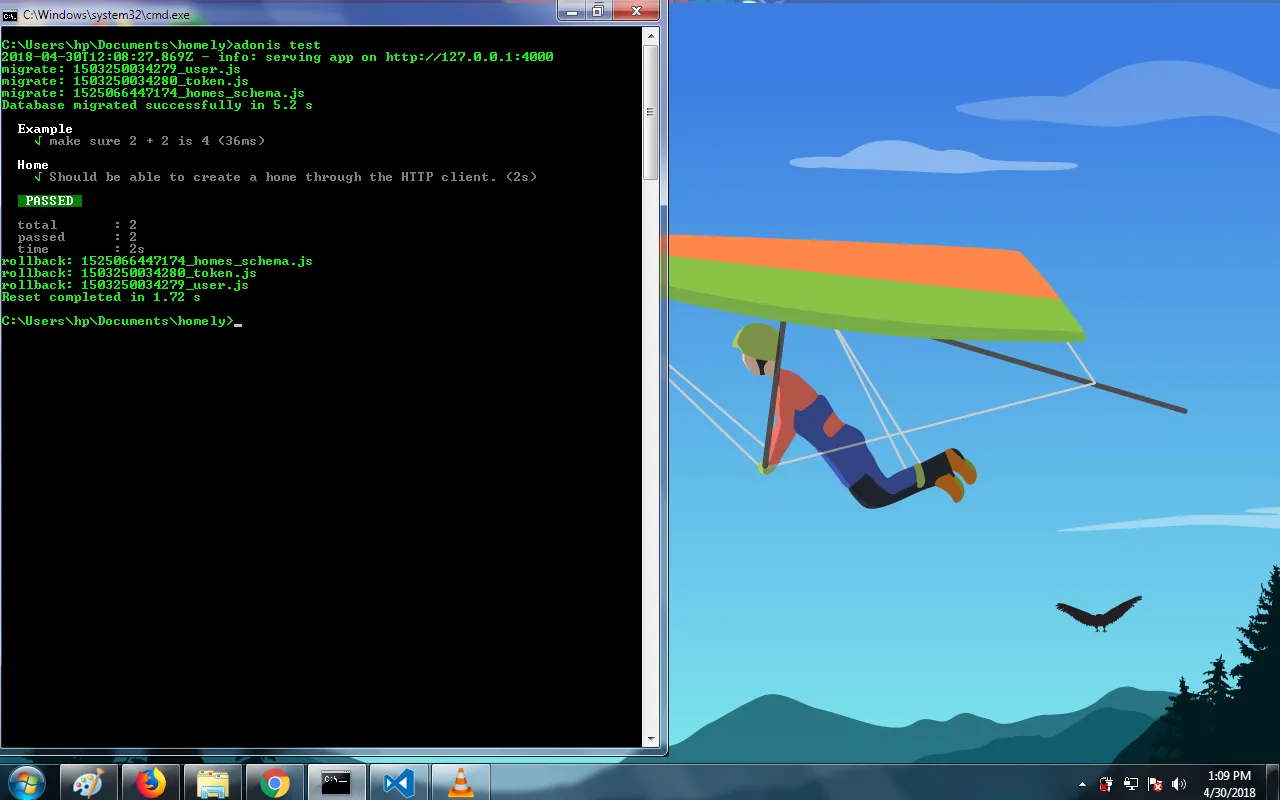Minimize the cmd.exe window
Screen dimensions: 1280x800
click(572, 11)
